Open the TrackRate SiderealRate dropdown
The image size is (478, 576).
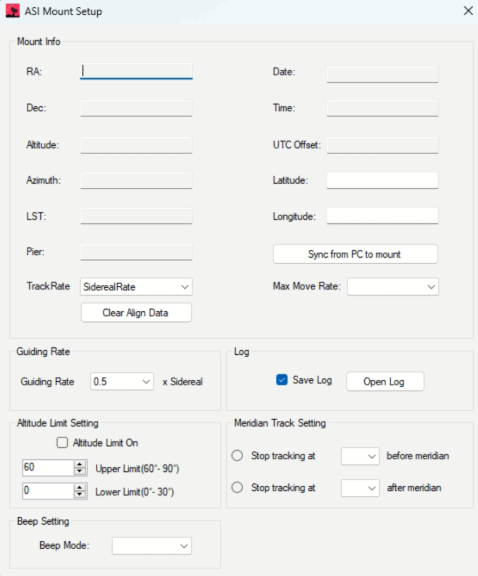tap(136, 287)
